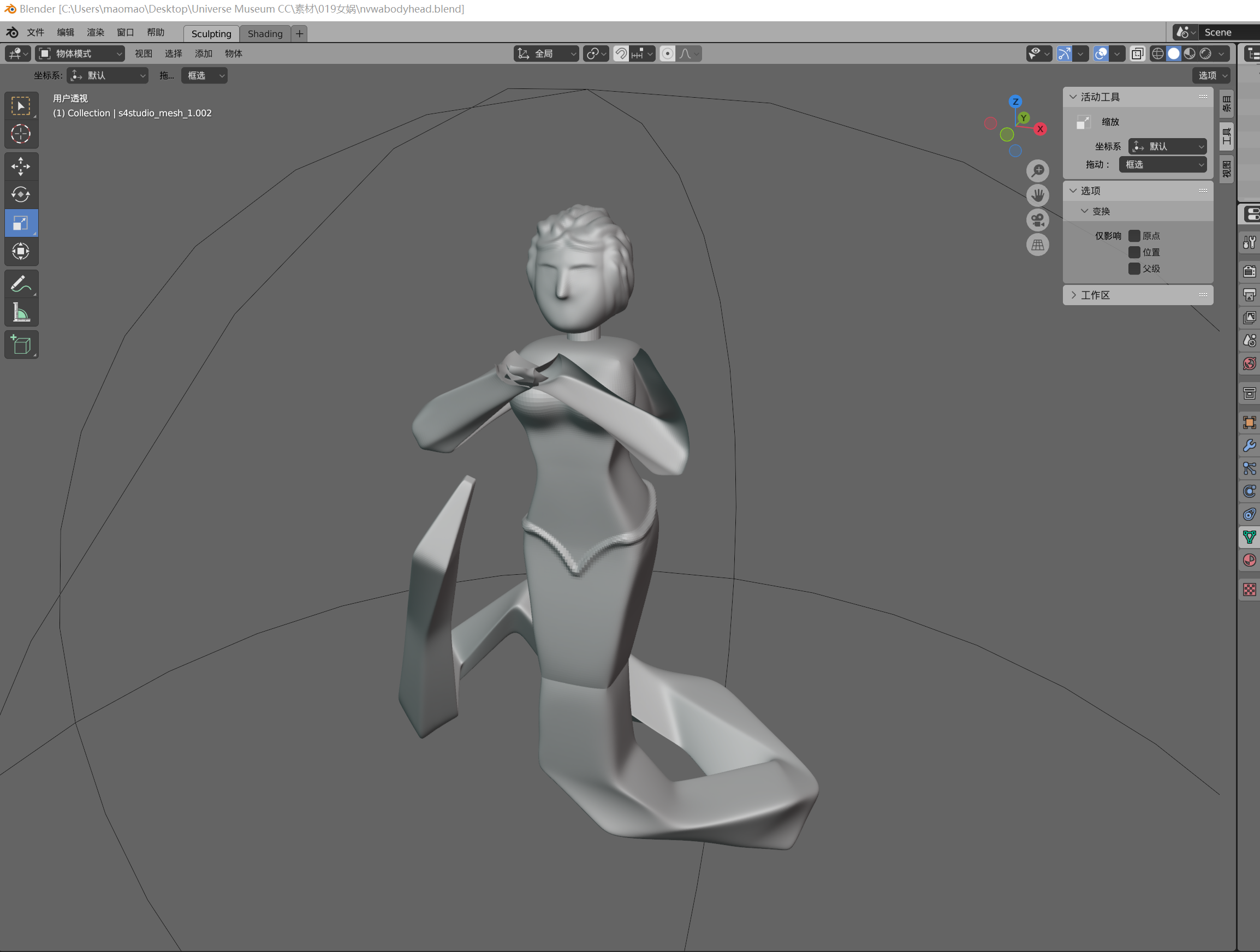This screenshot has width=1260, height=952.
Task: Open the Modifier wrench properties tab
Action: coord(1249,445)
